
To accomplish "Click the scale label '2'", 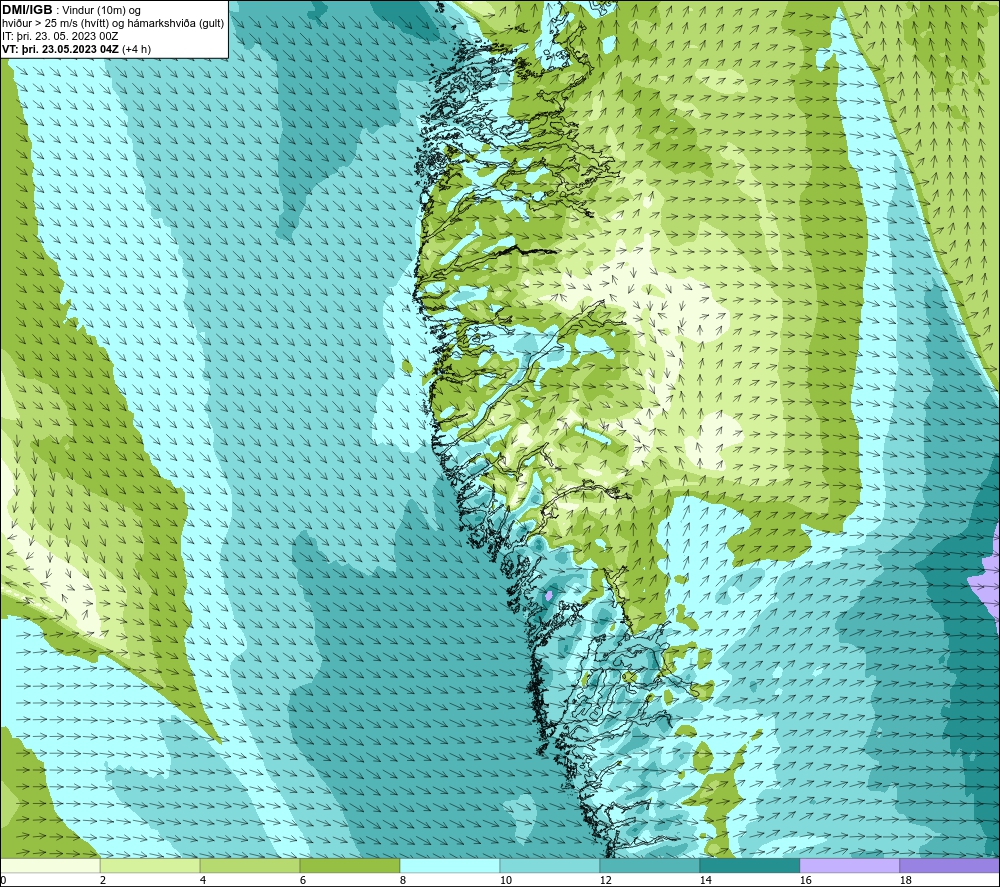I will tap(103, 880).
